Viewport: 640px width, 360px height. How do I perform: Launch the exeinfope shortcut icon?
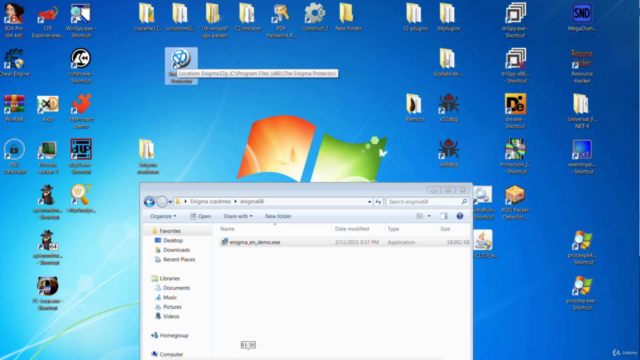coord(582,157)
